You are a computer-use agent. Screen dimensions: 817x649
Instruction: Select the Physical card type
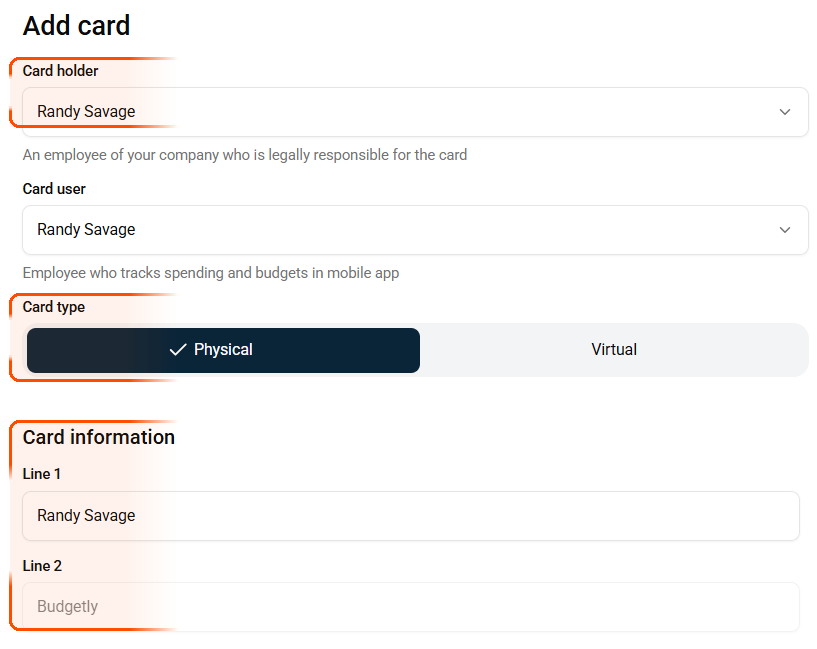223,350
